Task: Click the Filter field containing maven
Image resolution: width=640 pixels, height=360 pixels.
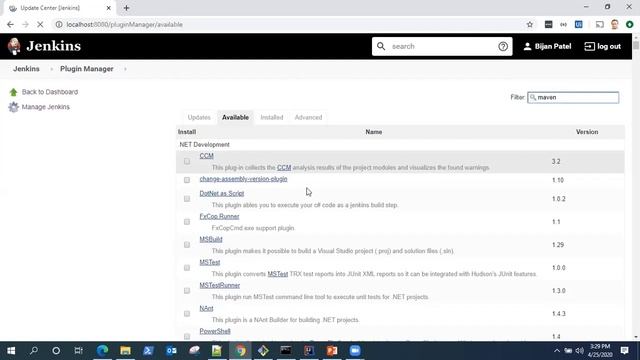Action: [573, 98]
